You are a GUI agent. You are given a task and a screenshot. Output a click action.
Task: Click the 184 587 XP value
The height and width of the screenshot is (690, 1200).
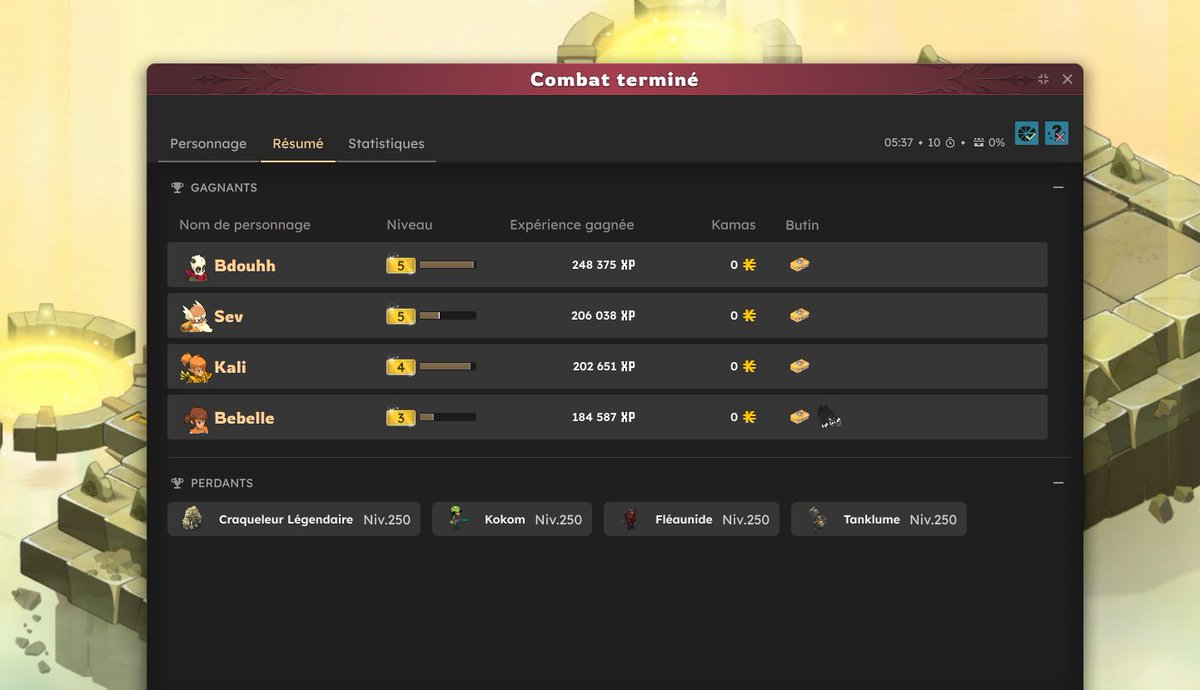pyautogui.click(x=604, y=417)
